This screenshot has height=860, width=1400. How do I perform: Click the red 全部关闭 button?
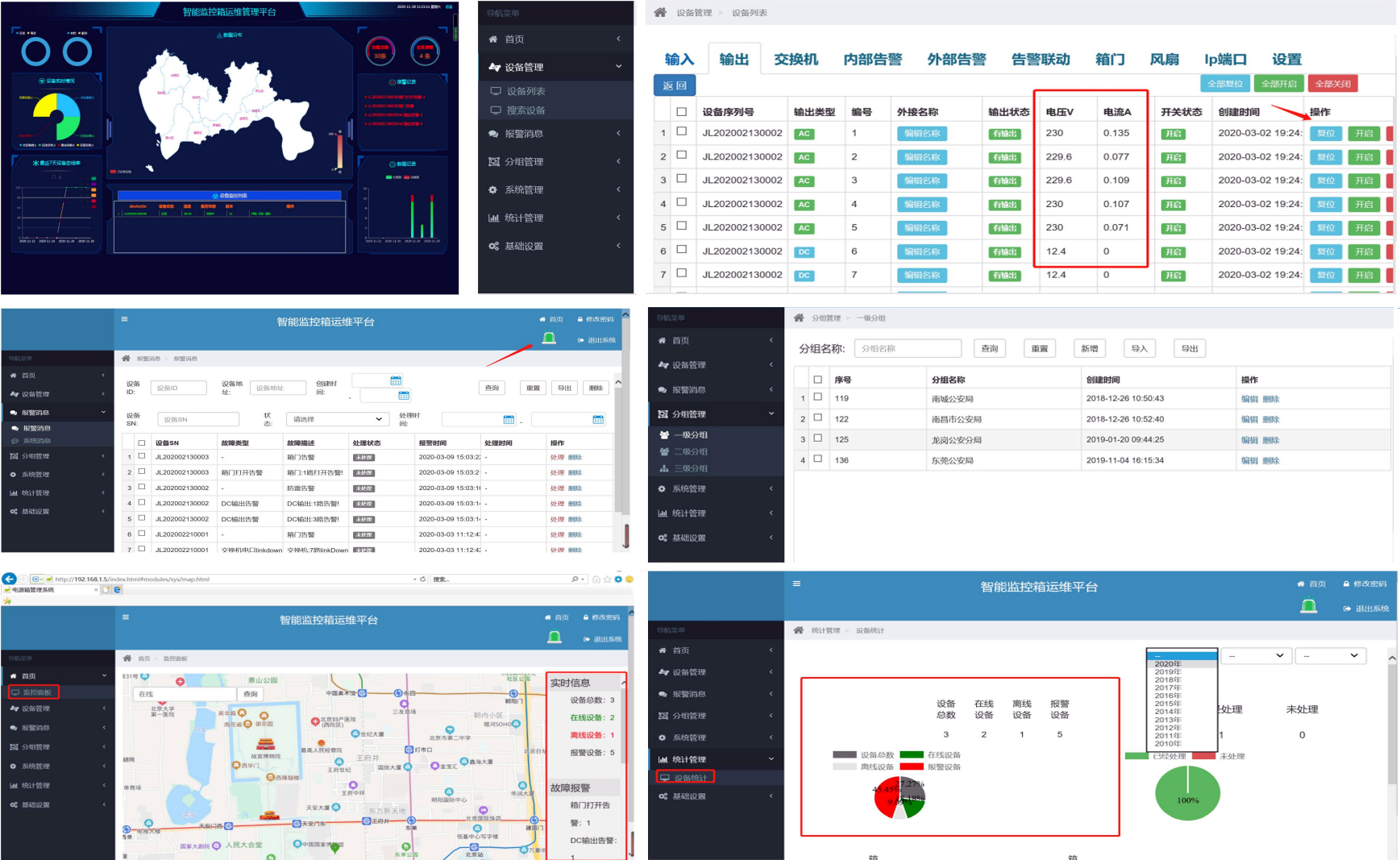click(1333, 84)
